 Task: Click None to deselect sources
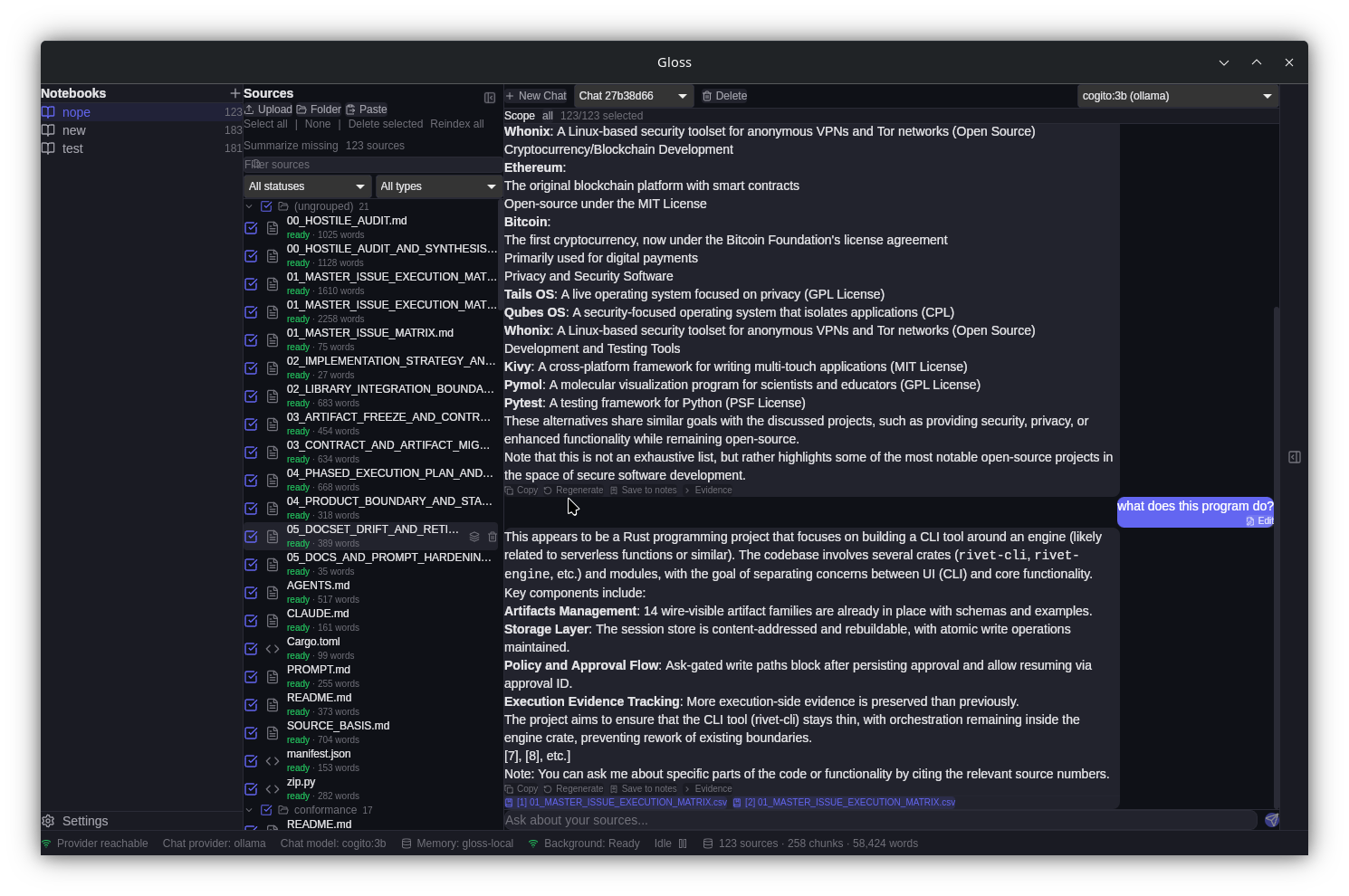[x=318, y=124]
